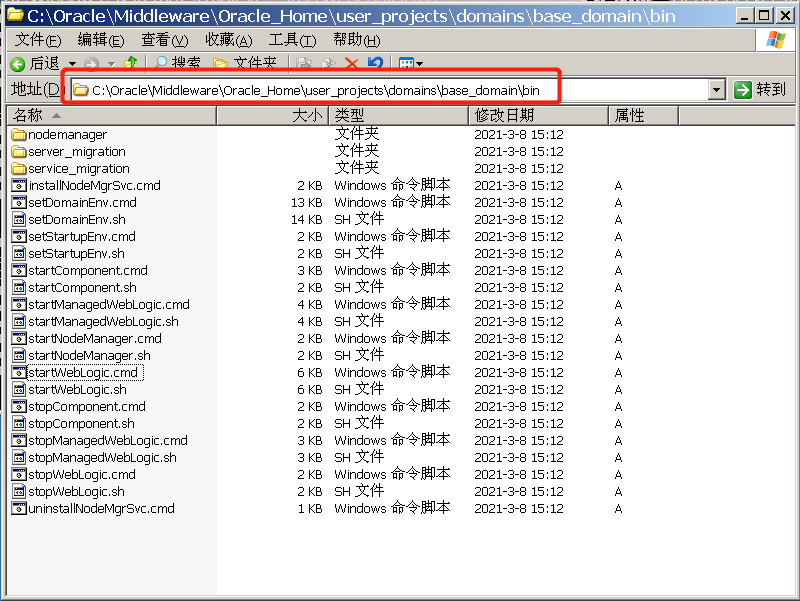Screen dimensions: 800x601
Task: Click the red X Delete icon
Action: [x=352, y=63]
